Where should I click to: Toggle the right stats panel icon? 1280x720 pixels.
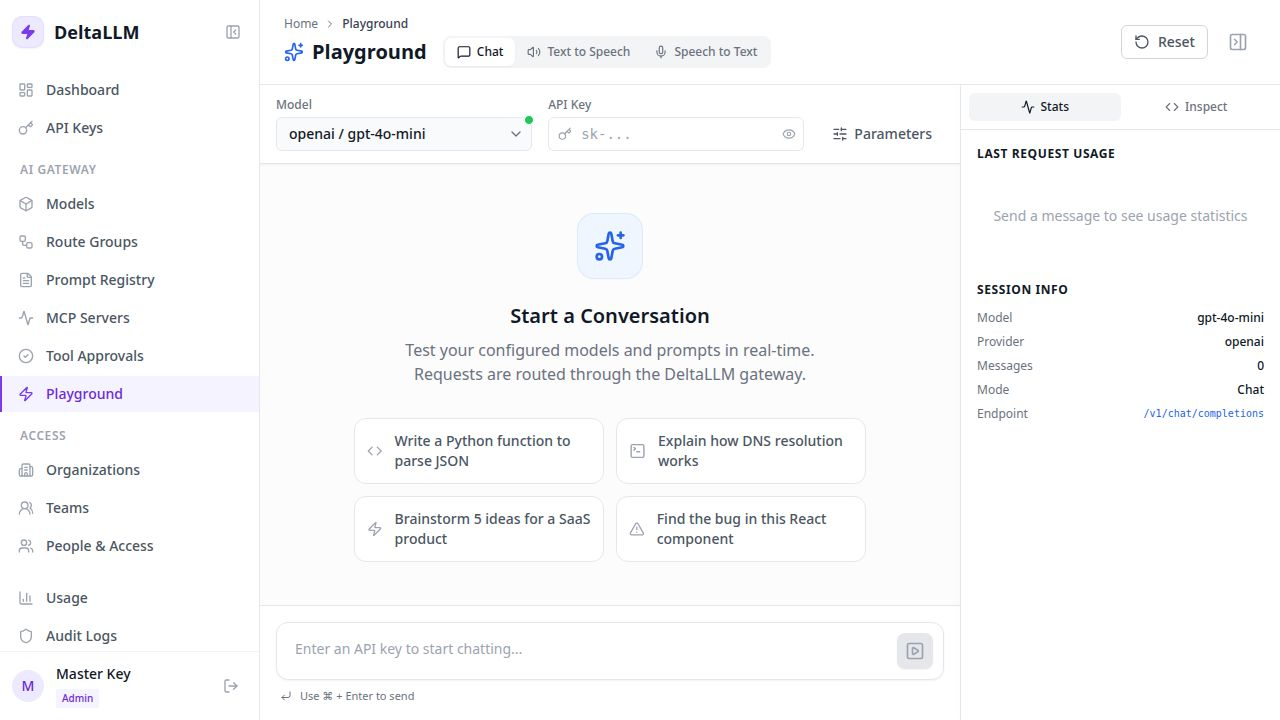[x=1238, y=42]
